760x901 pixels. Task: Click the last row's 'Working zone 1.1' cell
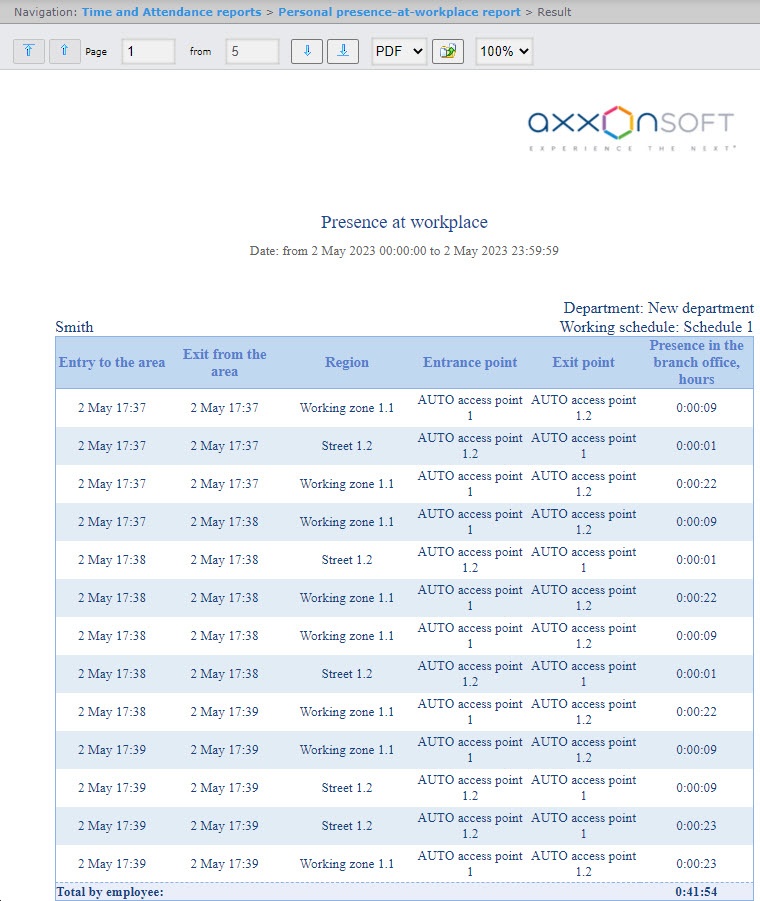[346, 864]
